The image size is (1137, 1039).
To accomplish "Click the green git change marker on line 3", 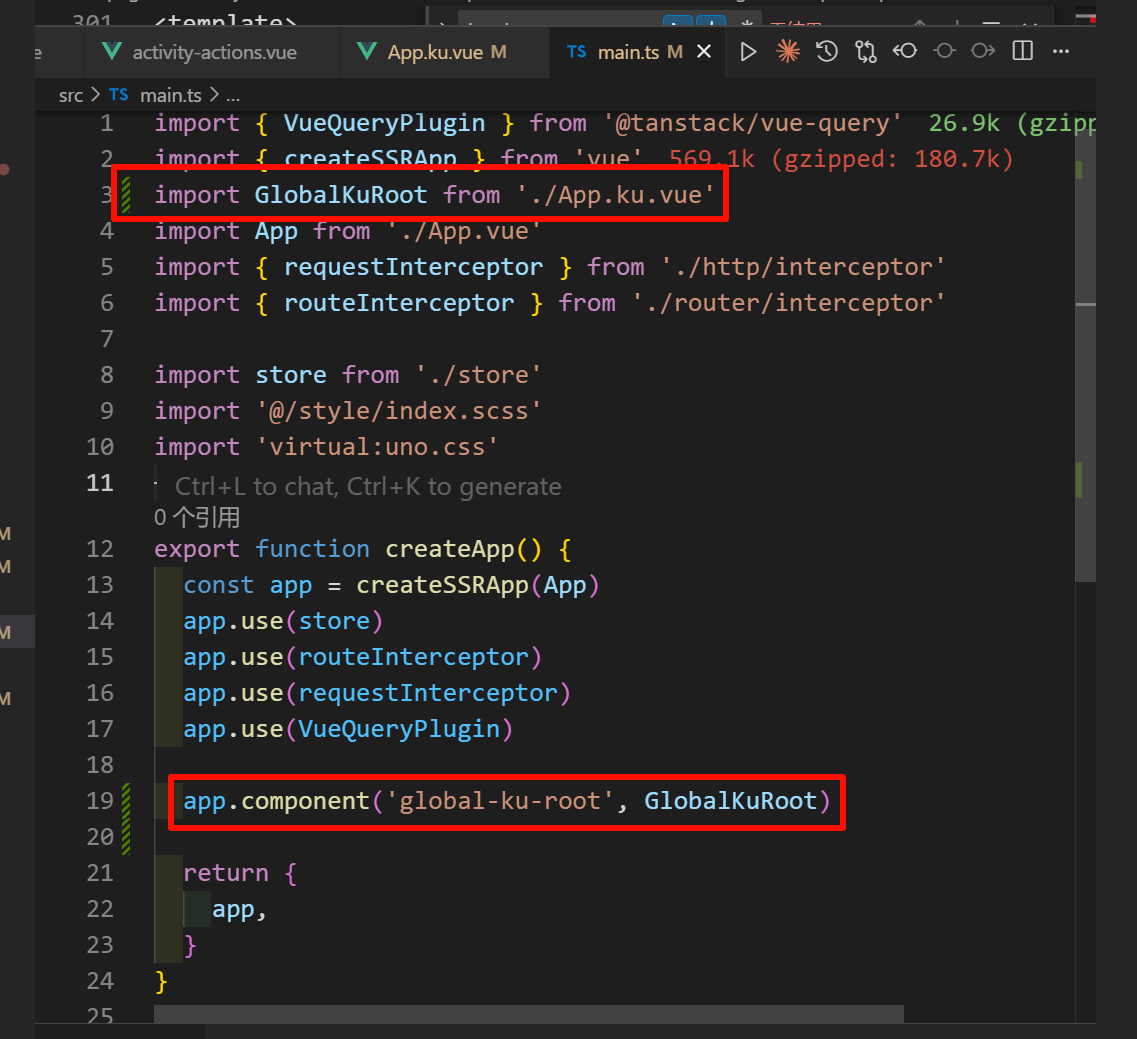I will tap(126, 195).
